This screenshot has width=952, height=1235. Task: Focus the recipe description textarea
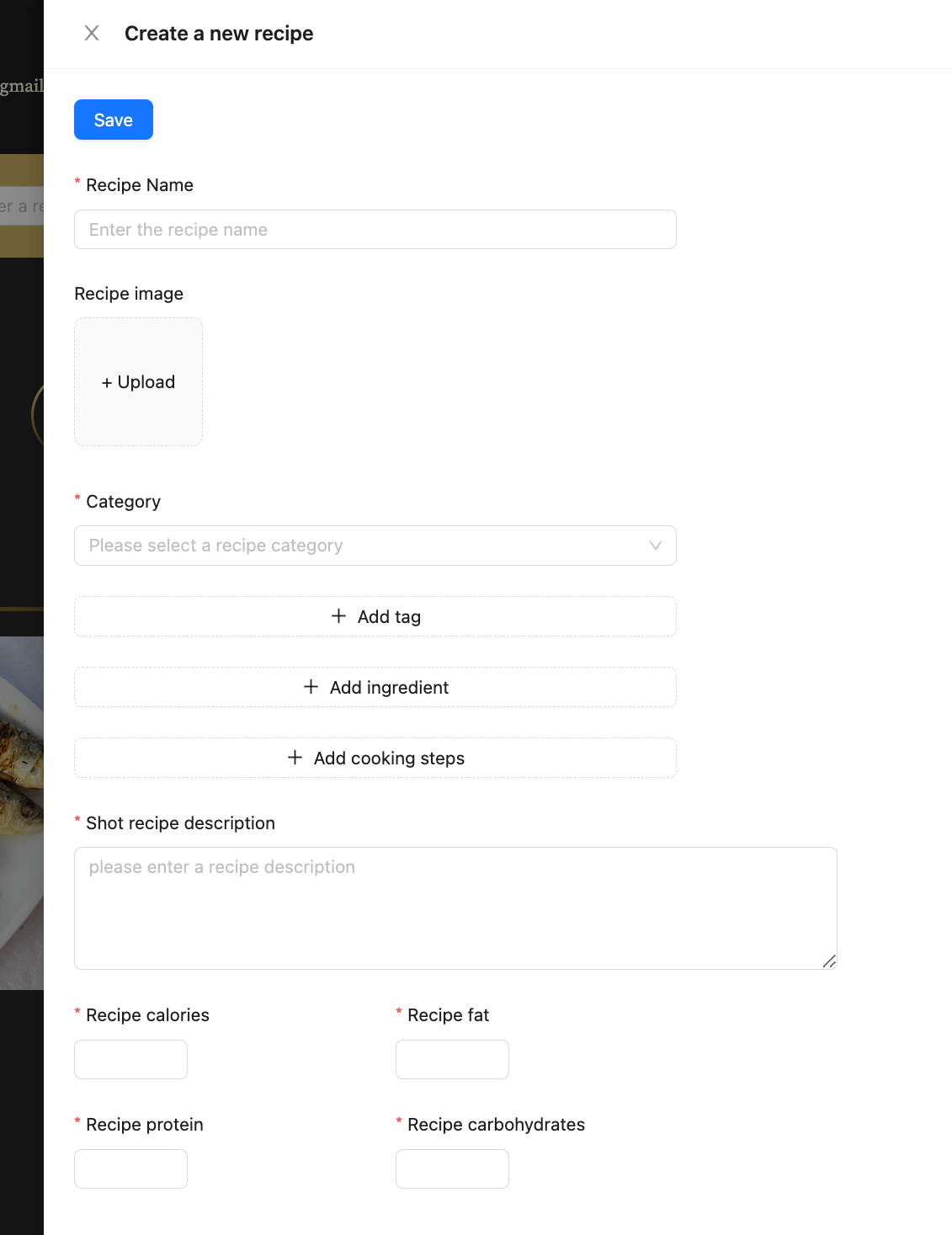click(x=455, y=908)
